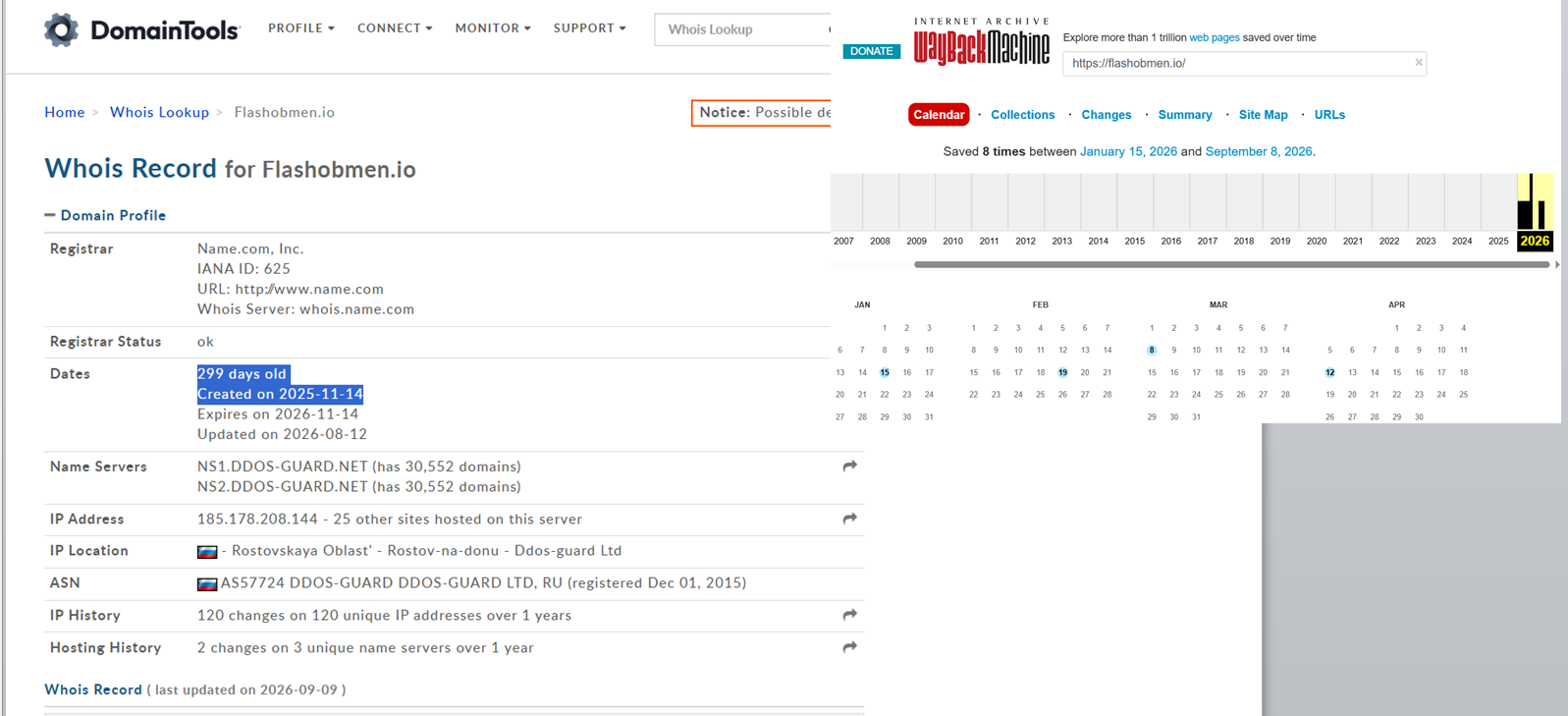Image resolution: width=1568 pixels, height=716 pixels.
Task: Select year 2024 on the timeline
Action: tap(1462, 241)
